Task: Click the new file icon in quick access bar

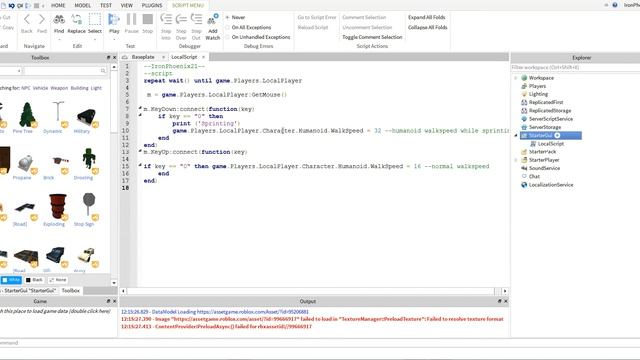Action: [x=3, y=5]
